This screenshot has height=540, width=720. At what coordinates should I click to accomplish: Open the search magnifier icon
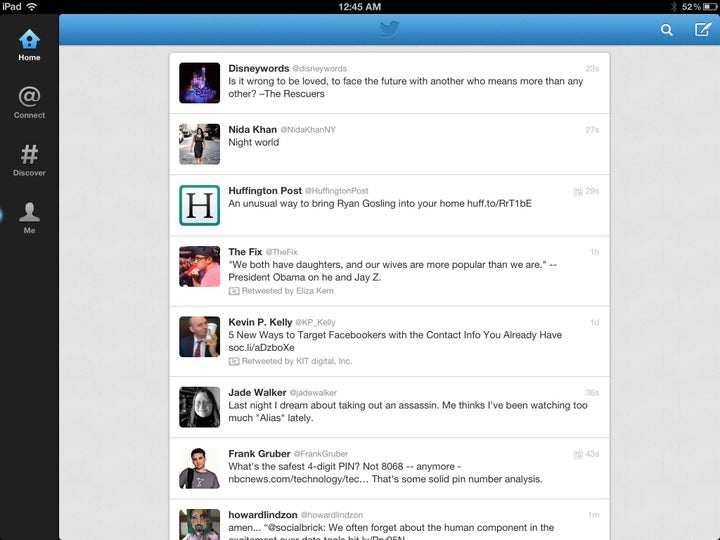pos(667,30)
